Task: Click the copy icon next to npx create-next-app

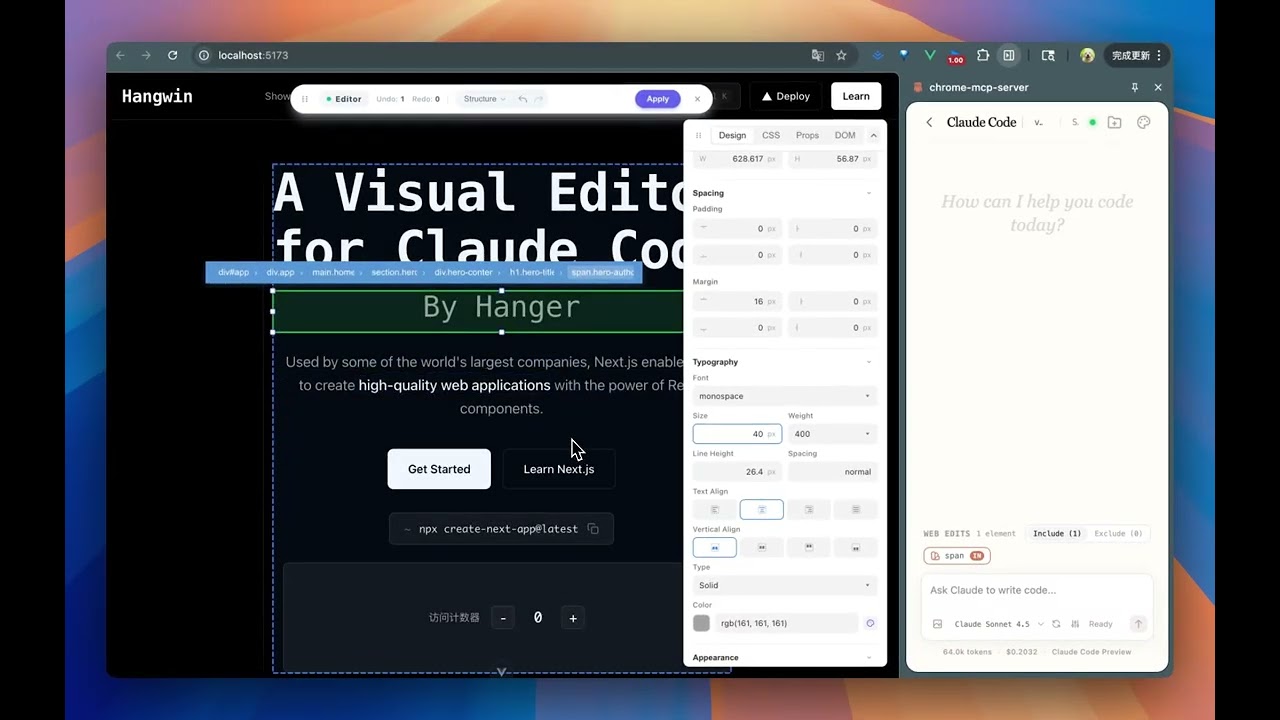Action: [593, 528]
